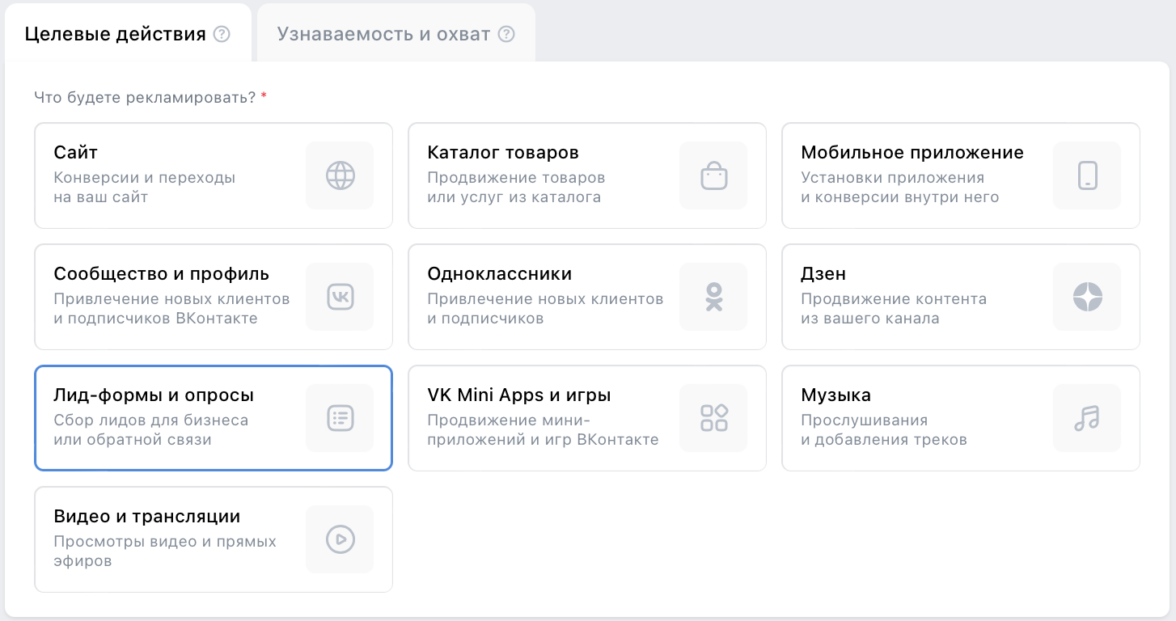
Task: Click the play icon for Видео и трансляции
Action: [340, 539]
